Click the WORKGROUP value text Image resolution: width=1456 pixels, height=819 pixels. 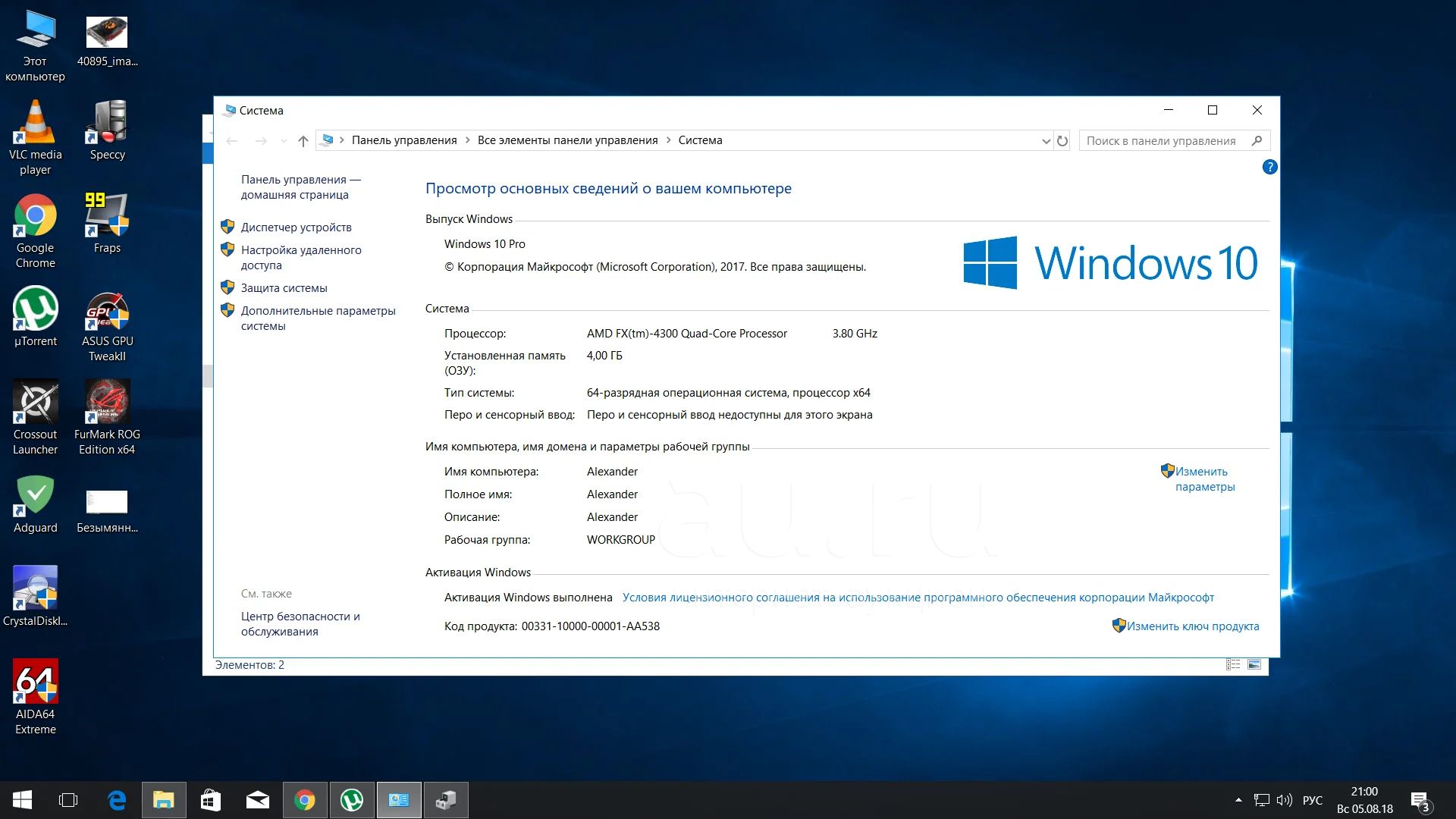tap(620, 540)
